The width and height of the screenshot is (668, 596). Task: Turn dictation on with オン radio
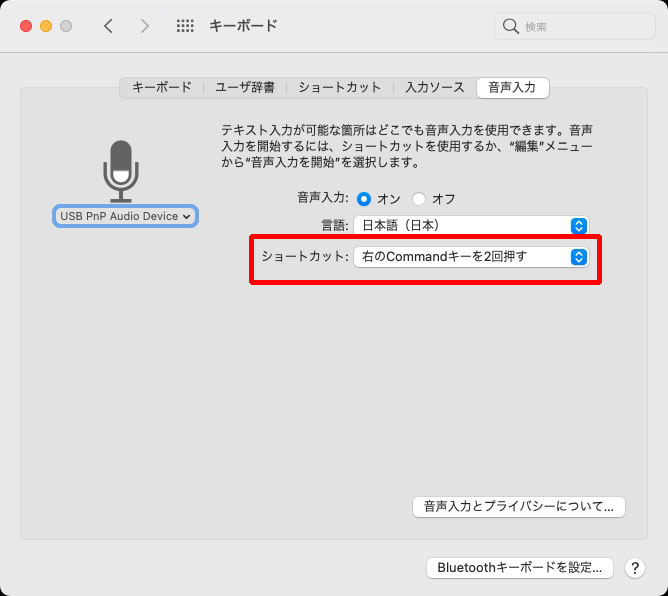pyautogui.click(x=364, y=199)
